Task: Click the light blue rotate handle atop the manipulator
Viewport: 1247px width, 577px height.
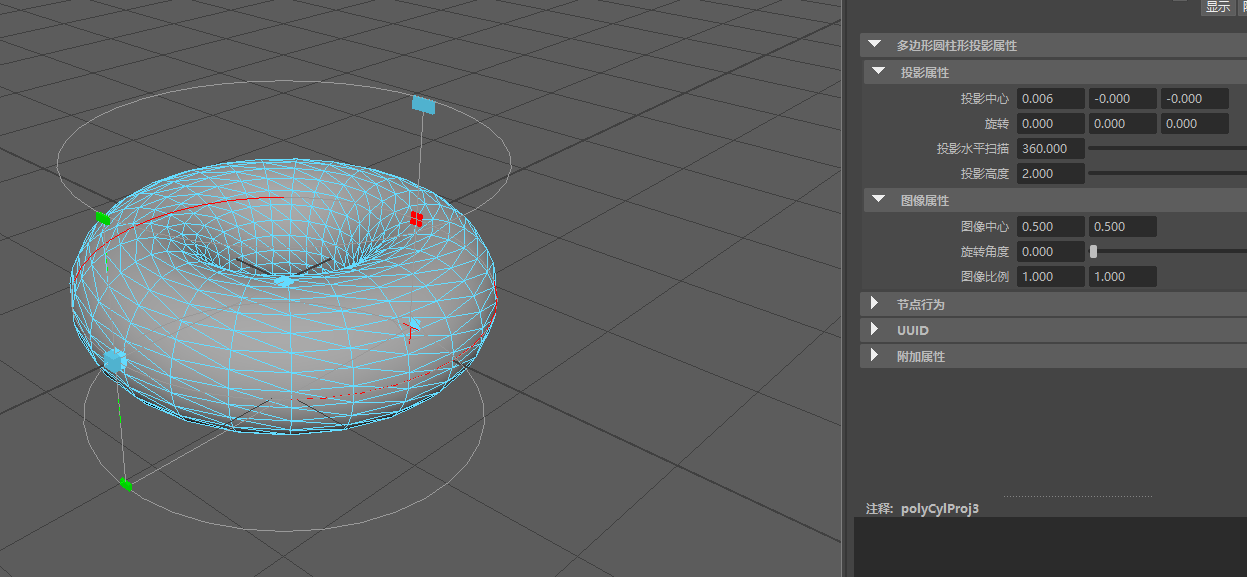Action: coord(423,105)
